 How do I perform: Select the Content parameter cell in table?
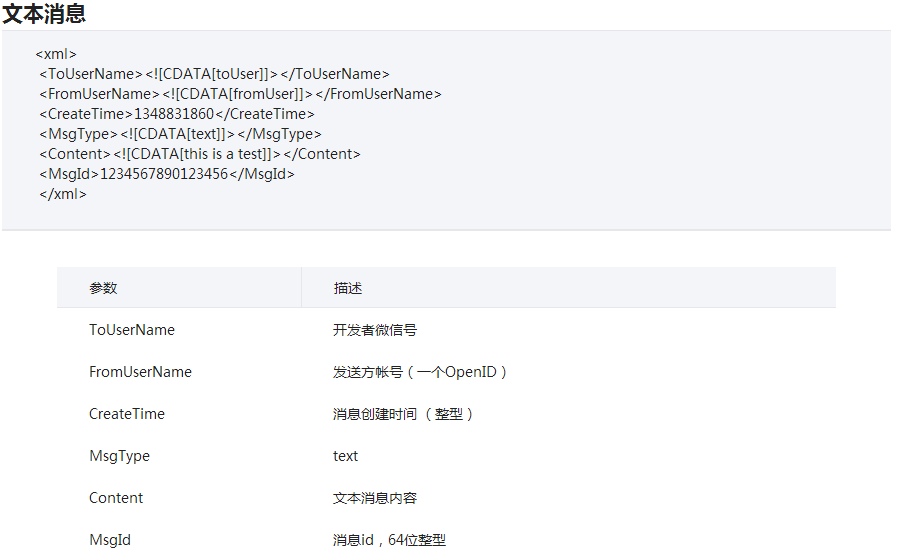tap(116, 498)
